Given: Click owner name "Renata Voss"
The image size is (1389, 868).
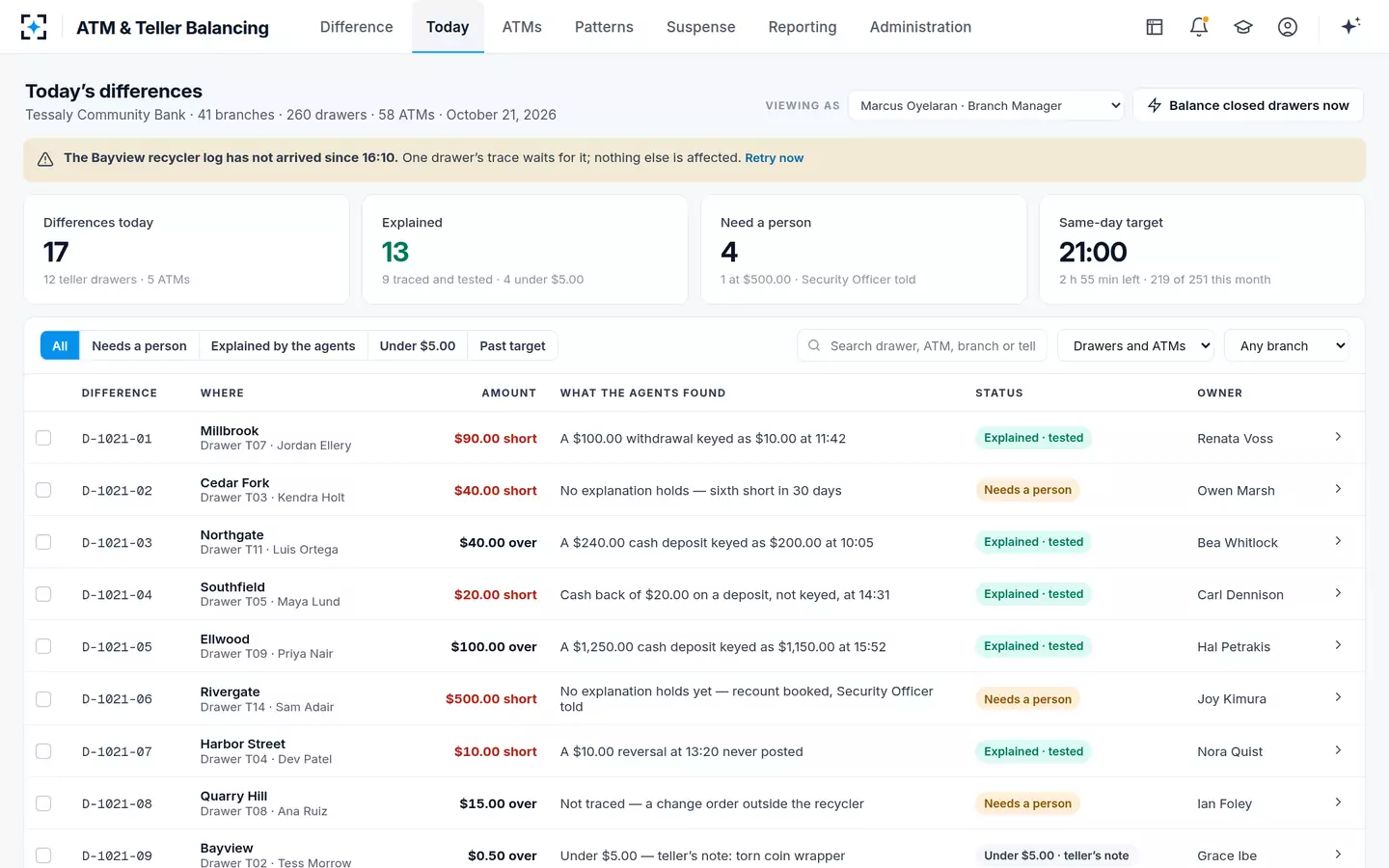Looking at the screenshot, I should [x=1235, y=438].
